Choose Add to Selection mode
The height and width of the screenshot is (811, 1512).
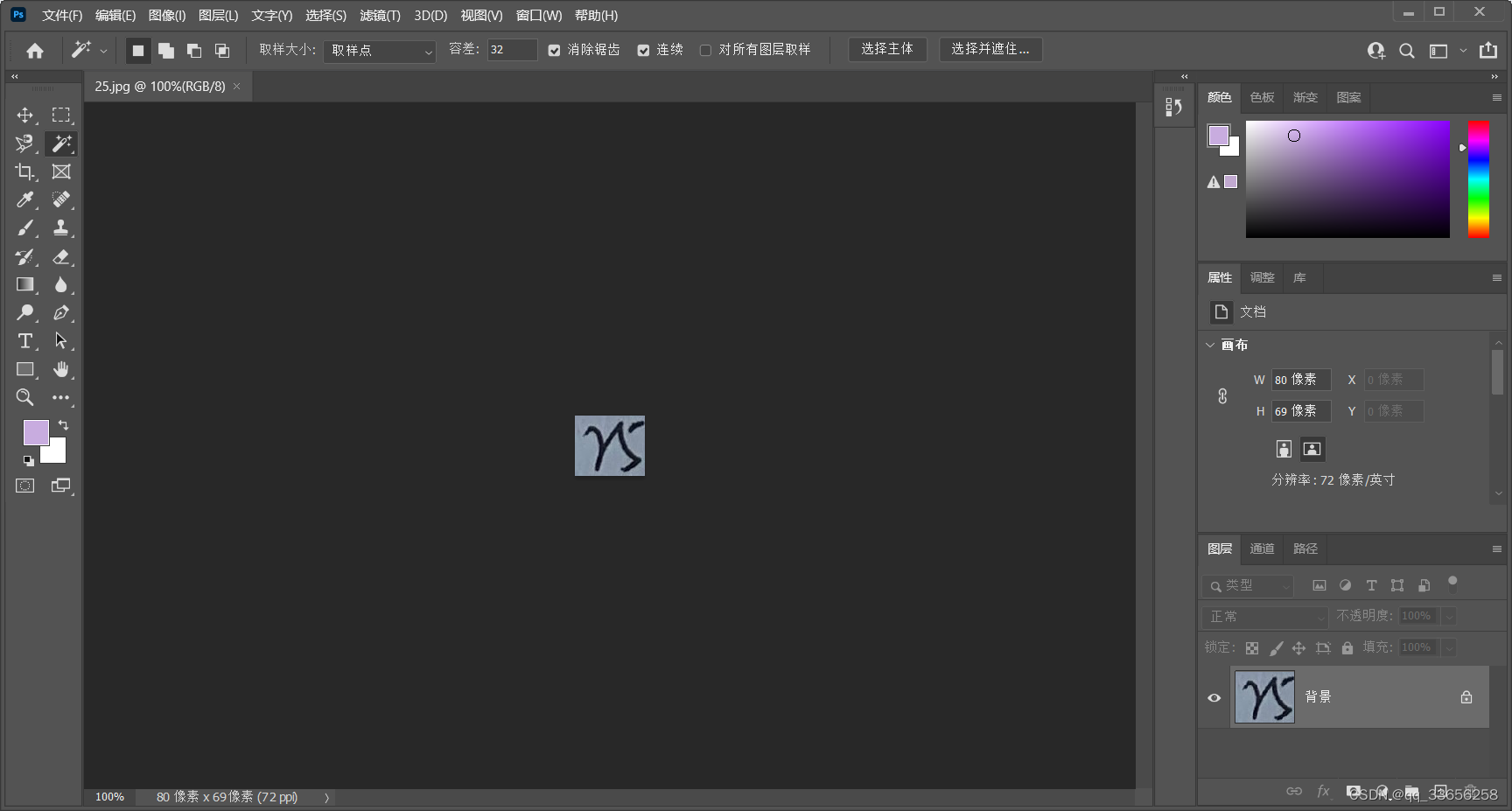click(x=165, y=51)
